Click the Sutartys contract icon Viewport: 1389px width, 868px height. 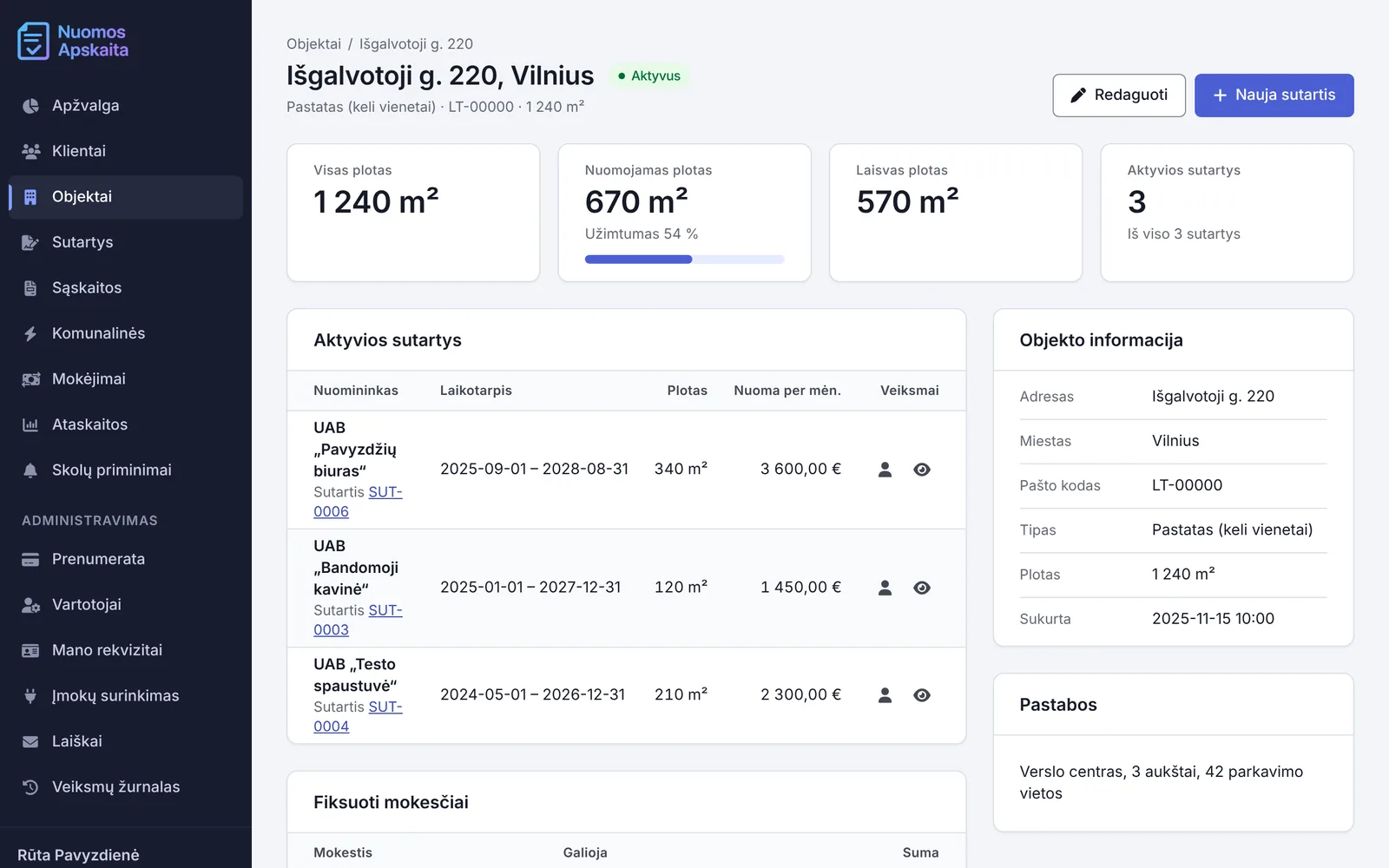click(x=30, y=242)
